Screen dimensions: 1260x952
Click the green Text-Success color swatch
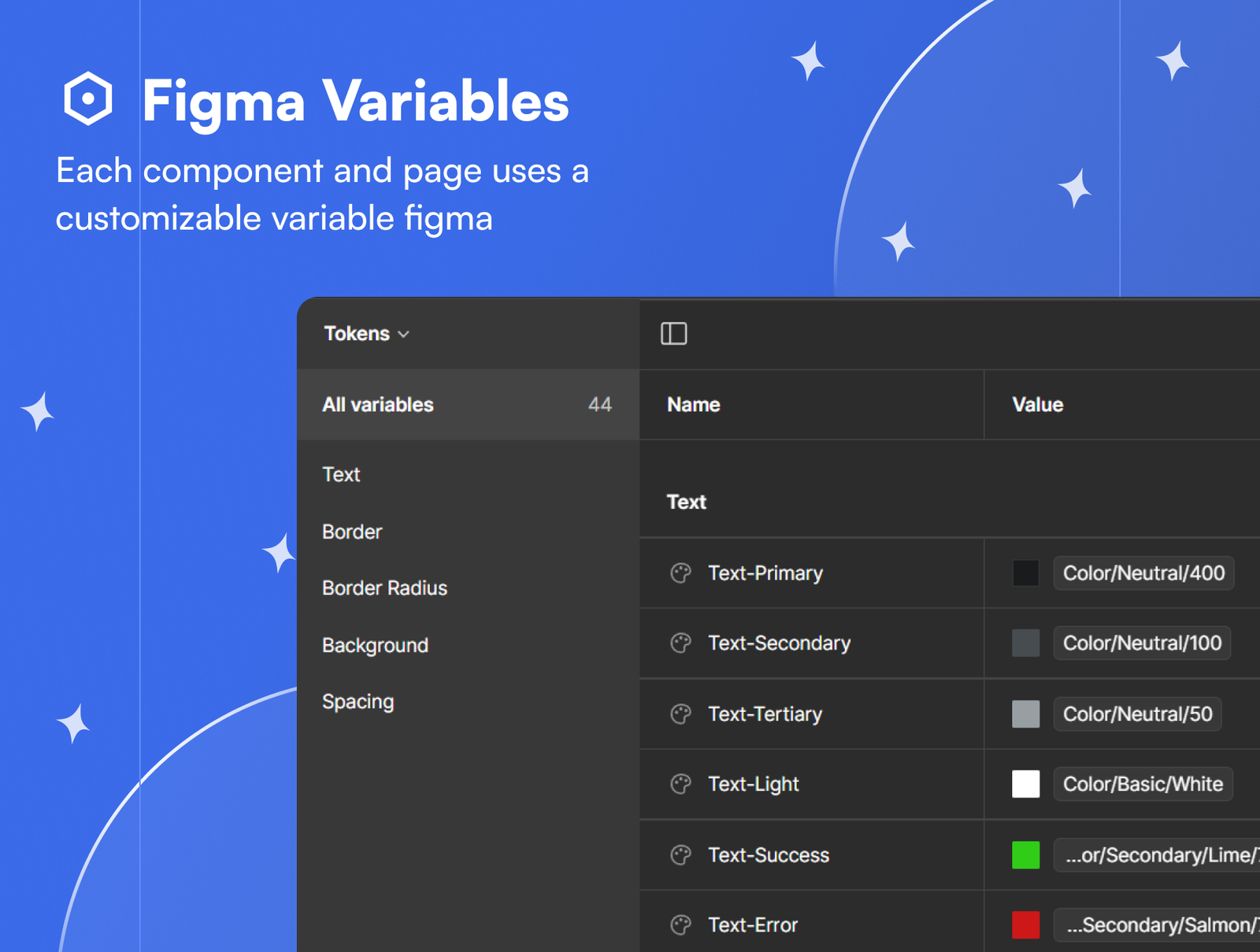point(1025,855)
